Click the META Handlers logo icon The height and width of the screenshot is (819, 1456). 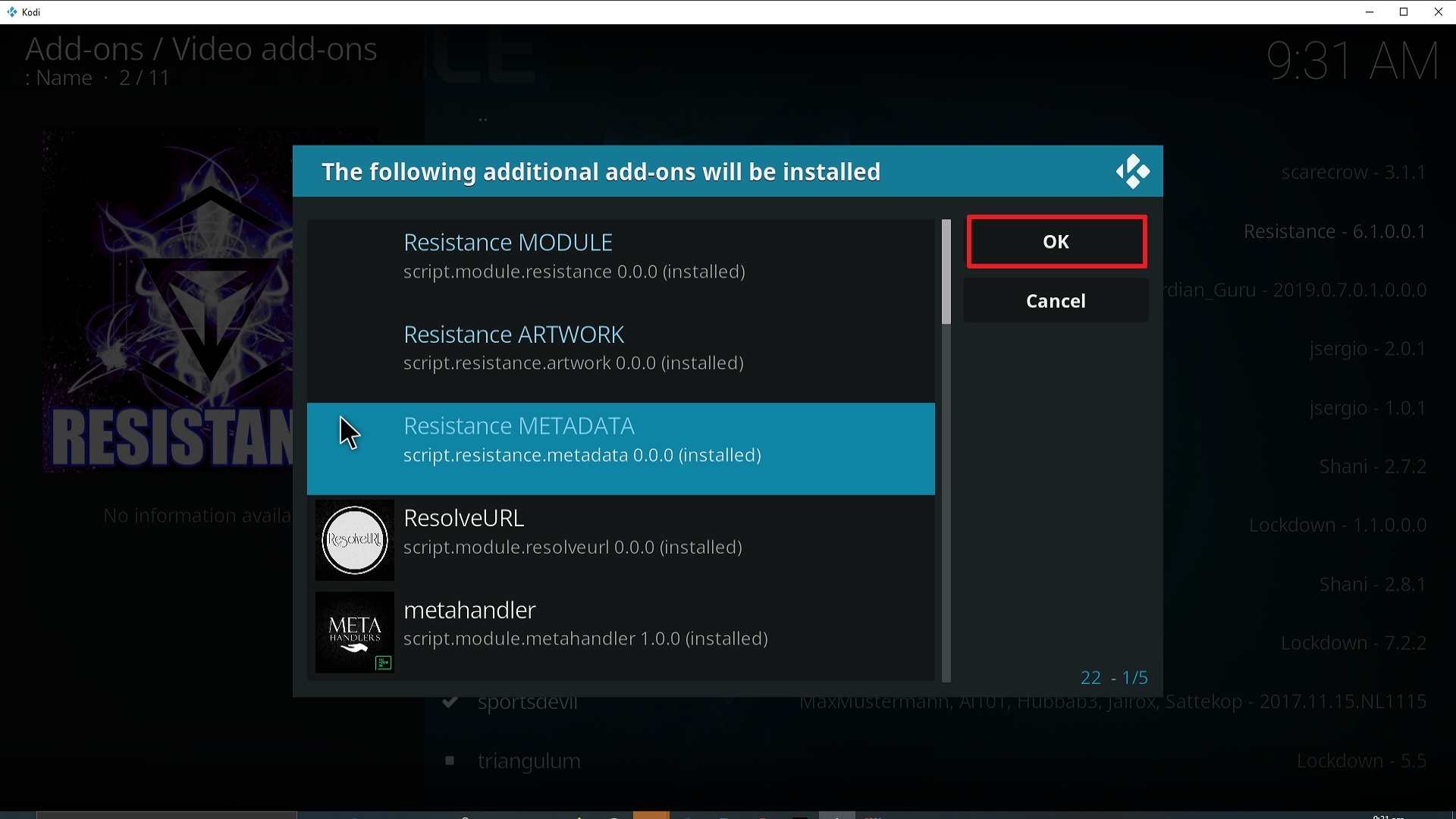tap(355, 632)
